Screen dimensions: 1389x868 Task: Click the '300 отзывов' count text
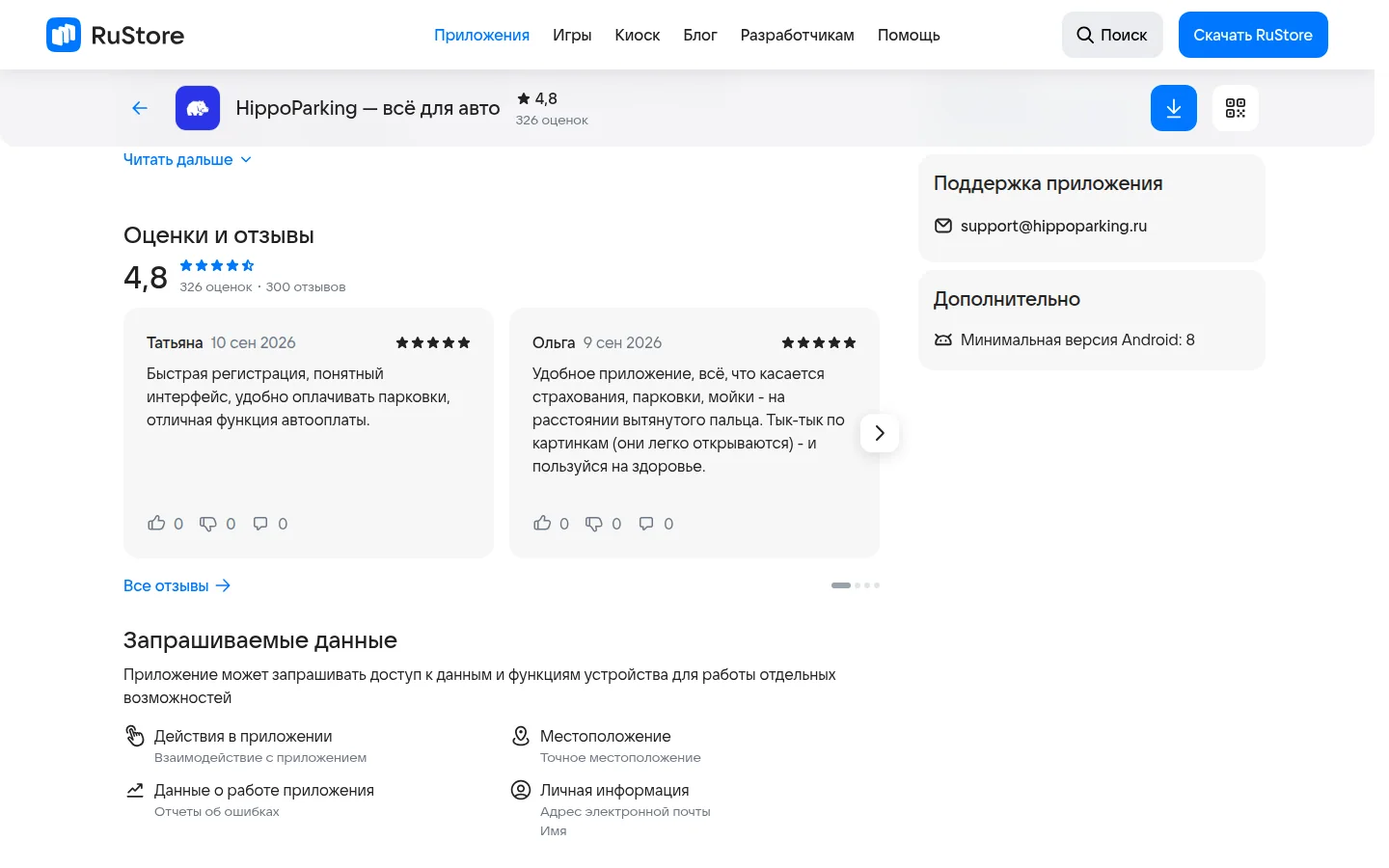click(x=306, y=286)
